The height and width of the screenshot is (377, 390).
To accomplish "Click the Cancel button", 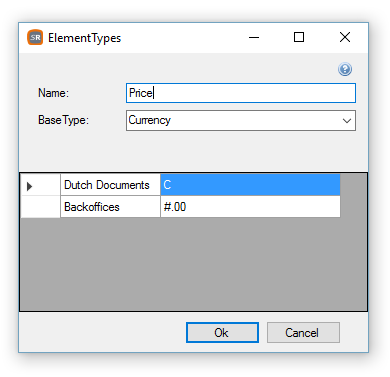I will (303, 332).
